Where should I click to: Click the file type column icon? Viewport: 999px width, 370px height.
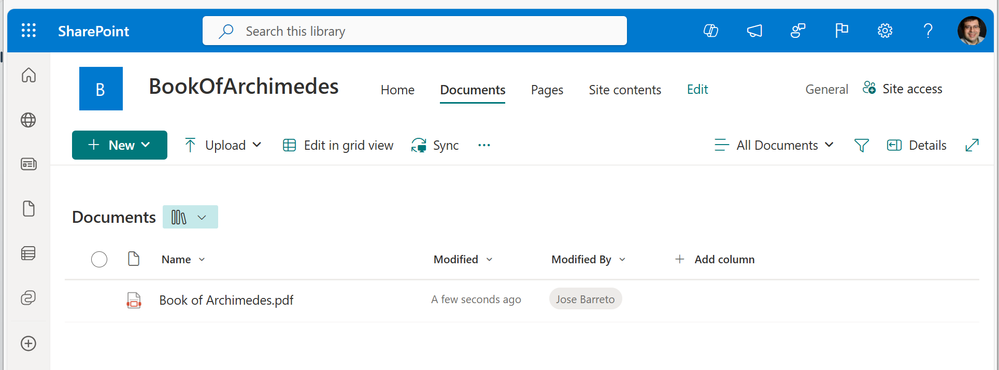tap(133, 259)
